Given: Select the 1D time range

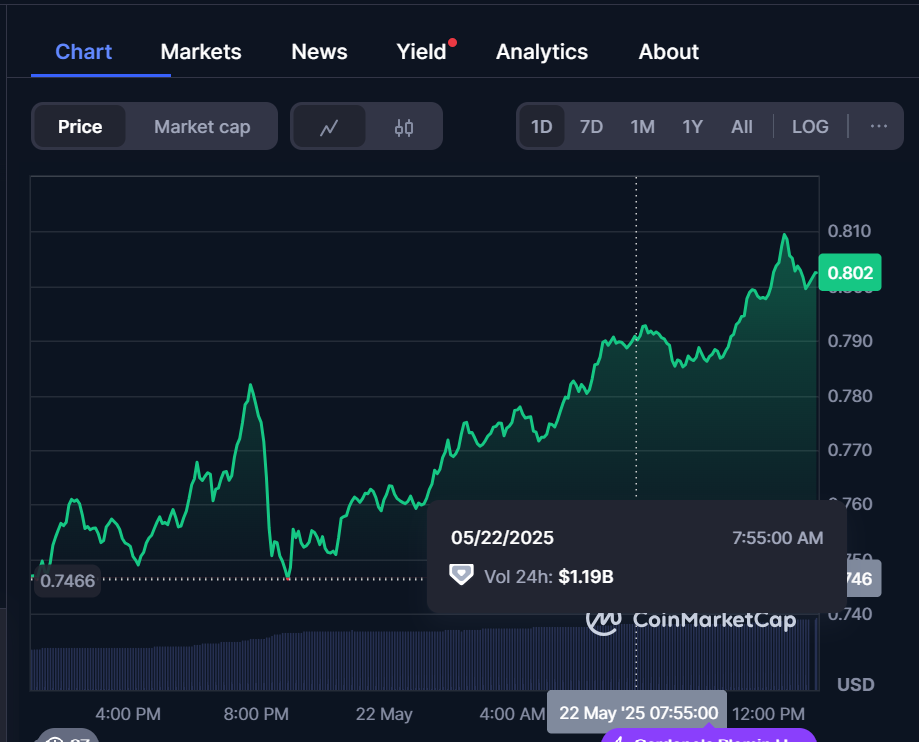Looking at the screenshot, I should click(541, 127).
